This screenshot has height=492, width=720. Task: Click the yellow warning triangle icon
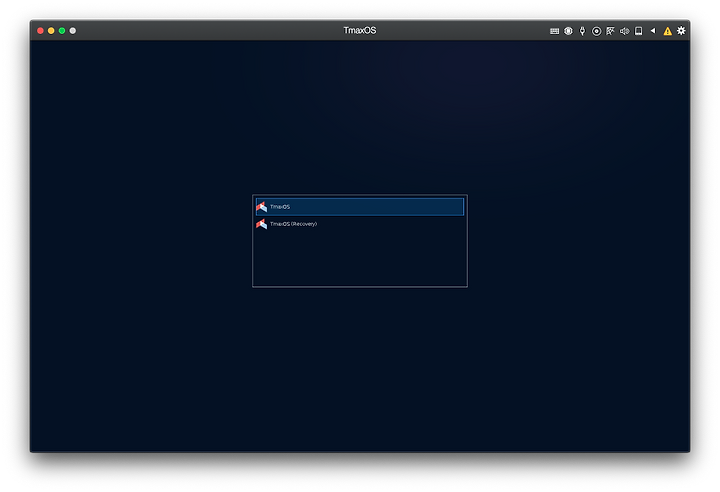[x=667, y=31]
